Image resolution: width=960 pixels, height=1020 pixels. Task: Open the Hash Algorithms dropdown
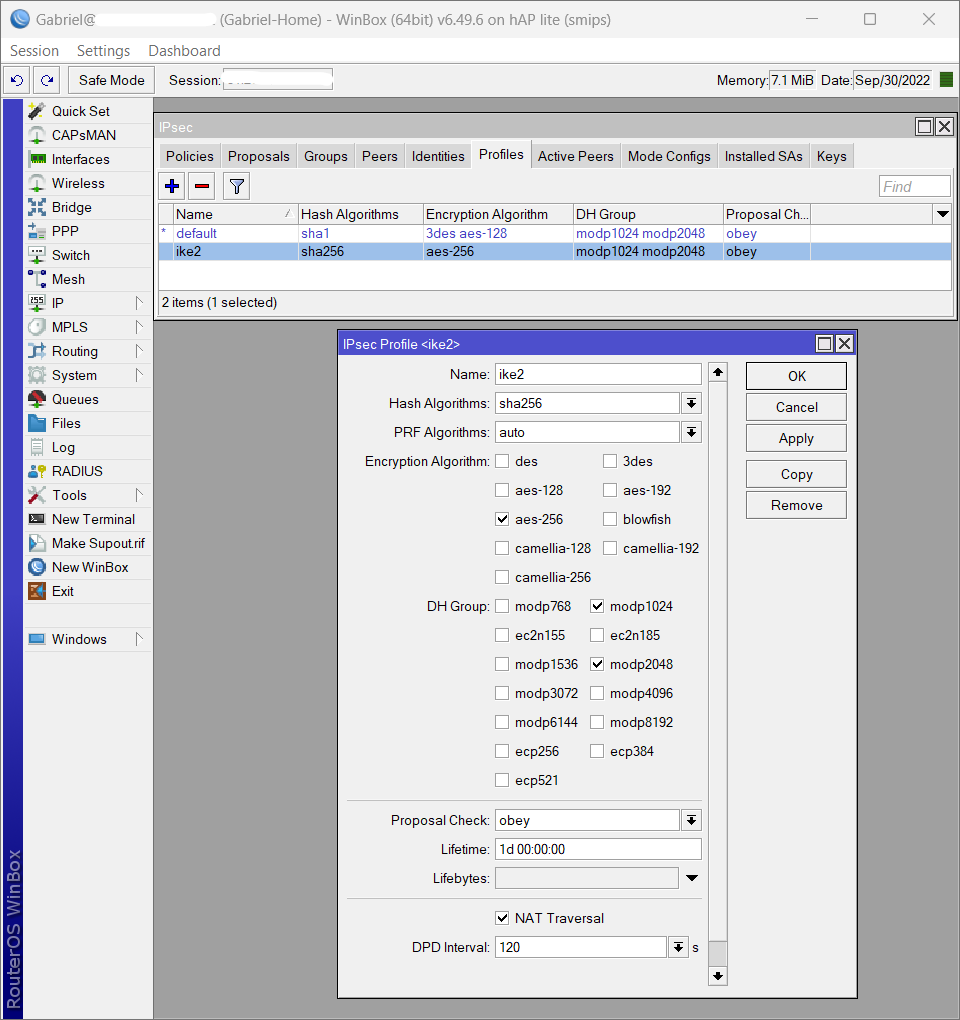690,402
